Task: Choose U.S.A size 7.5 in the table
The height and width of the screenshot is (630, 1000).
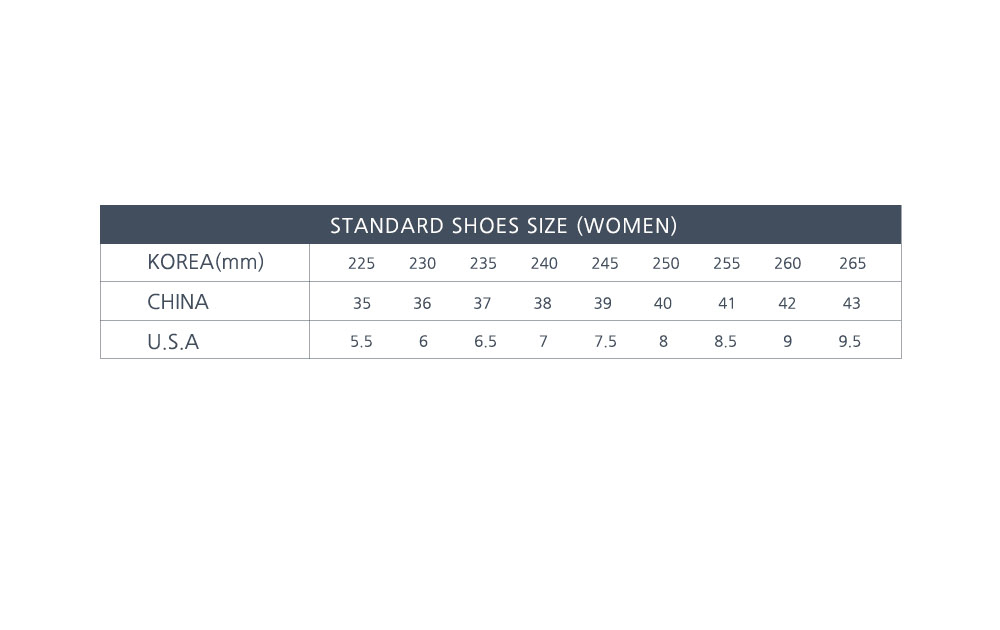Action: [x=605, y=342]
